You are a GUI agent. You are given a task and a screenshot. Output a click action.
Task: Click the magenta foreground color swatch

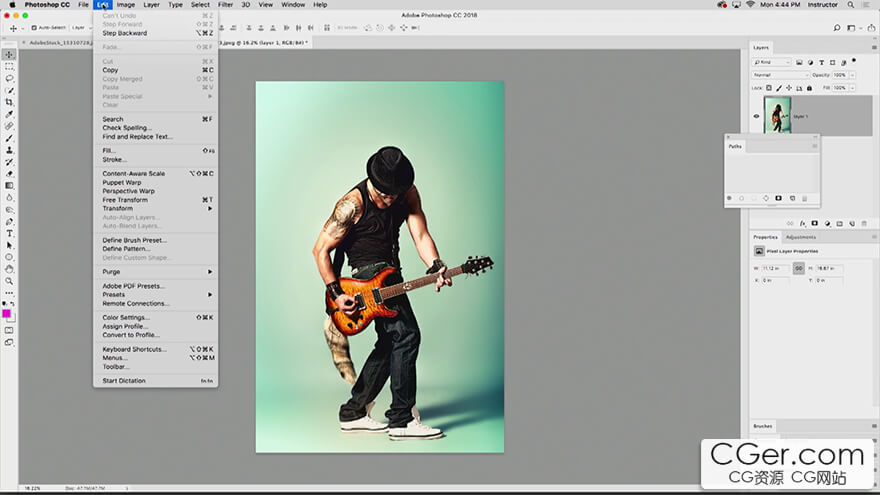6,313
